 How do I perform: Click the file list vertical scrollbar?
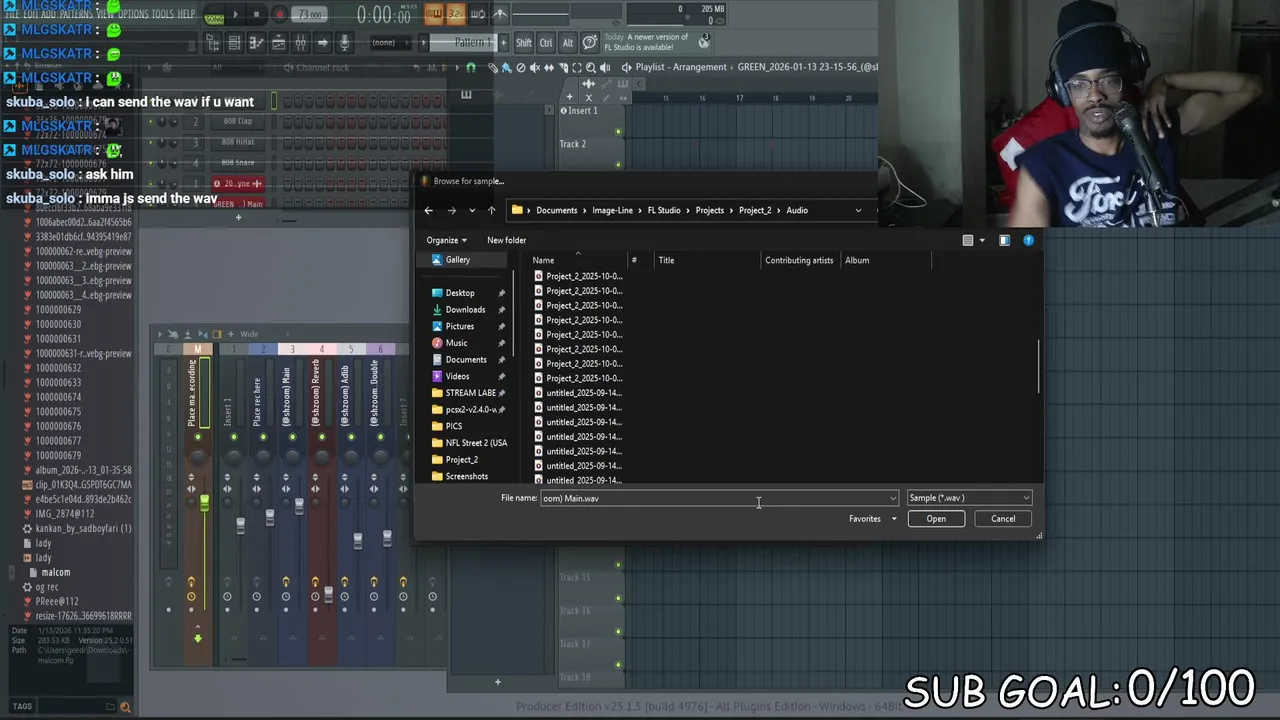[x=1039, y=367]
